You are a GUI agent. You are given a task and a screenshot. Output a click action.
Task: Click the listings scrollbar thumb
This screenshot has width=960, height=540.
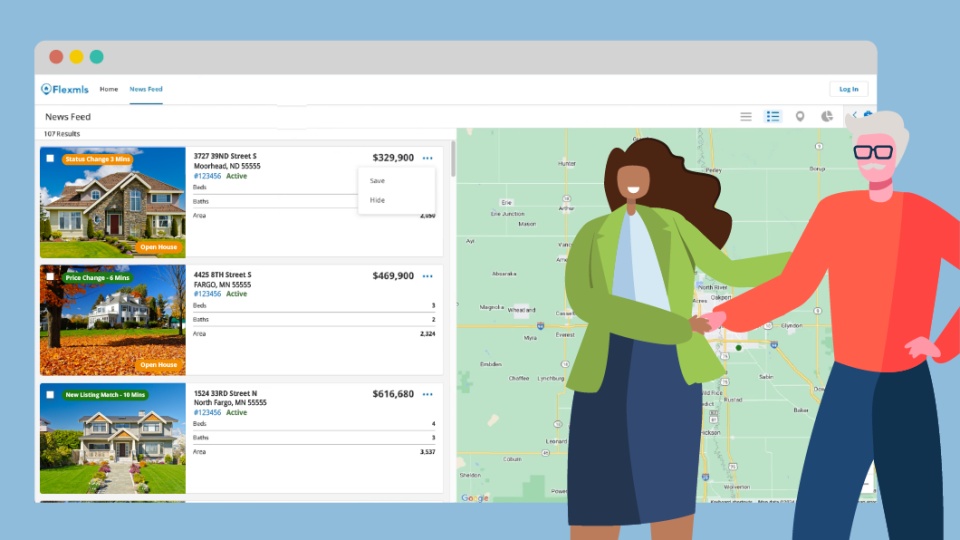pyautogui.click(x=453, y=159)
